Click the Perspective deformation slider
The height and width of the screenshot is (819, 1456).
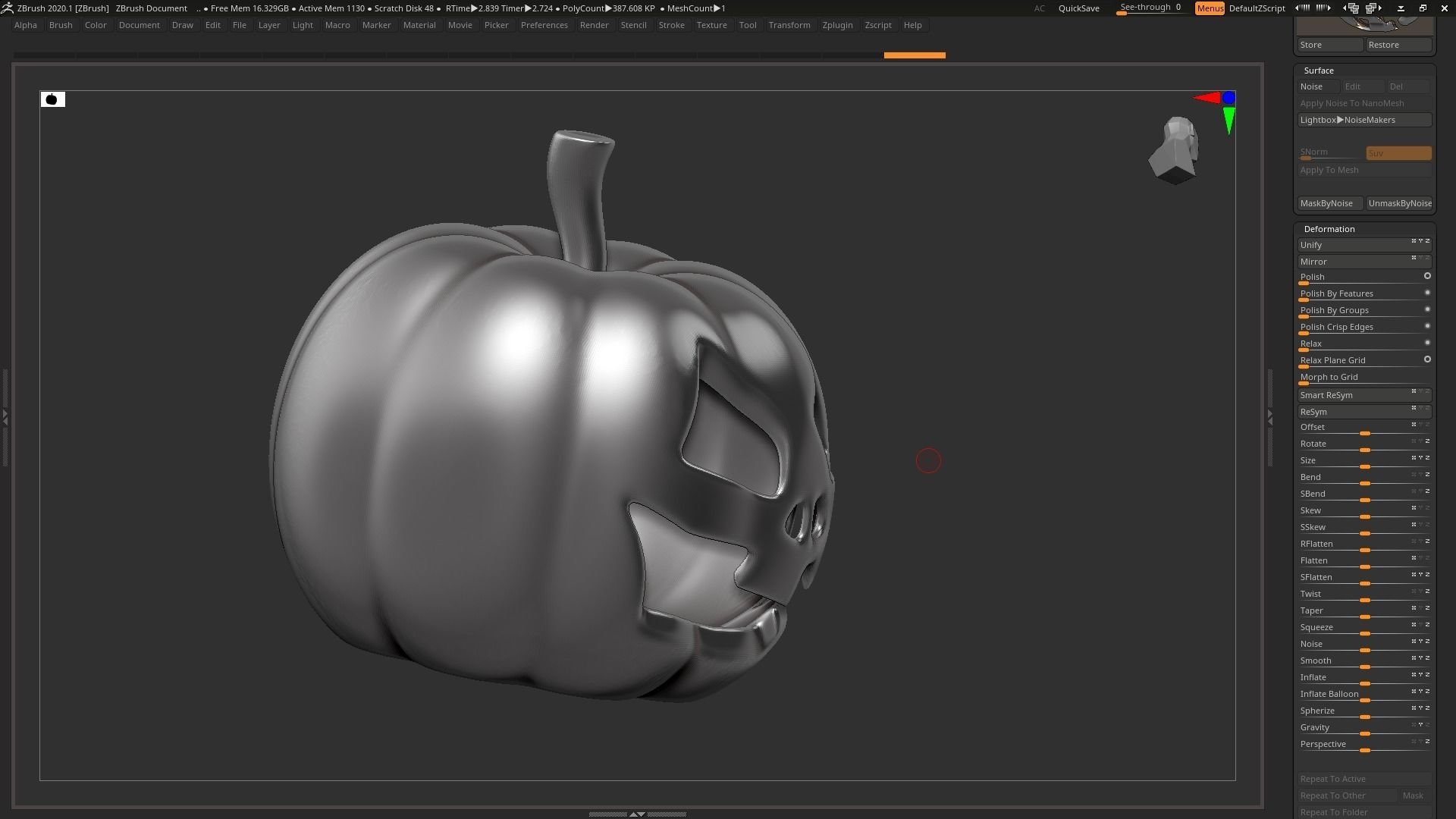1364,745
